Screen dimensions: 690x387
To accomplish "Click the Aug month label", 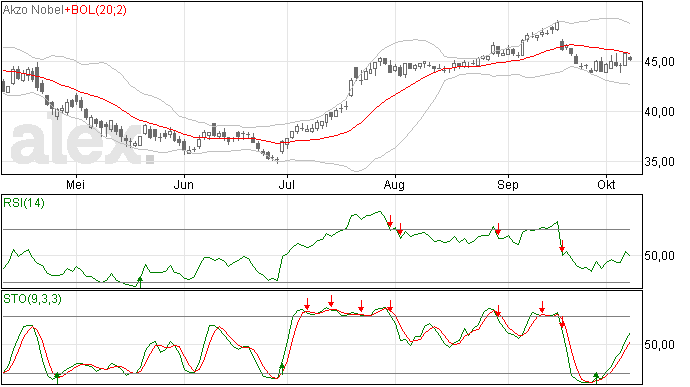I will (394, 184).
